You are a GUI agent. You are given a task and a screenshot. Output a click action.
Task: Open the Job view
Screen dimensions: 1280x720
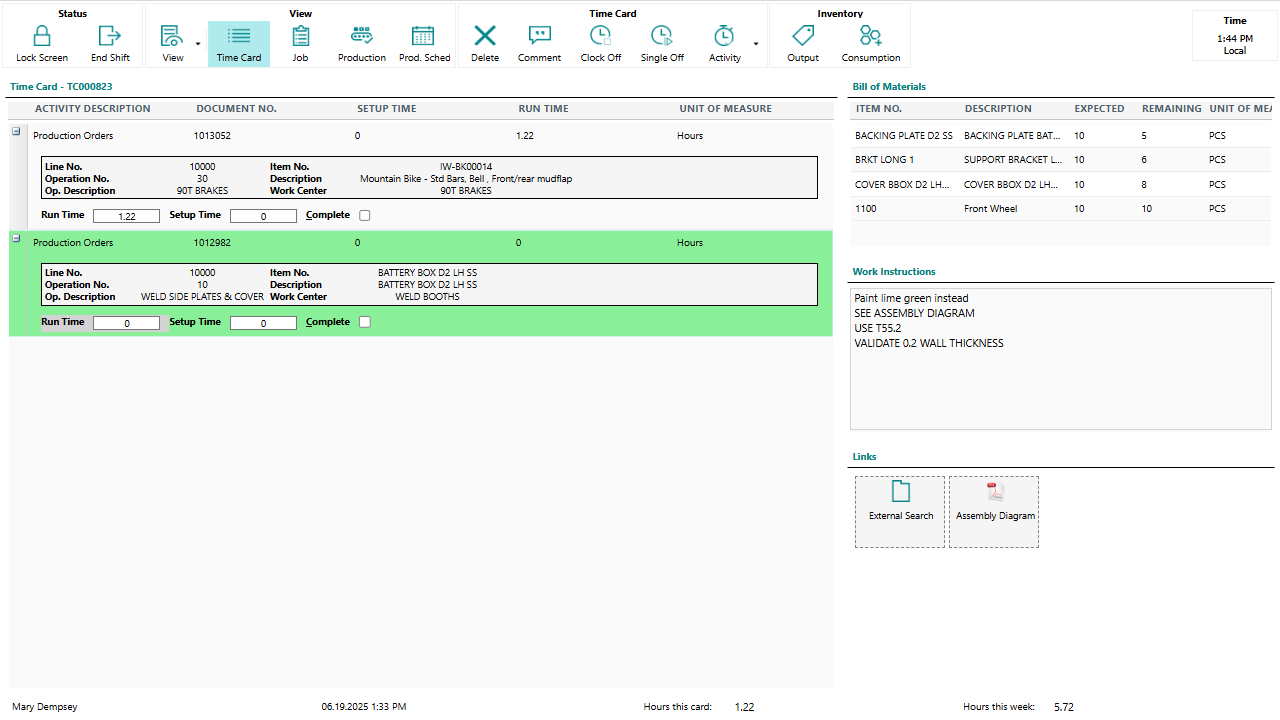click(300, 44)
